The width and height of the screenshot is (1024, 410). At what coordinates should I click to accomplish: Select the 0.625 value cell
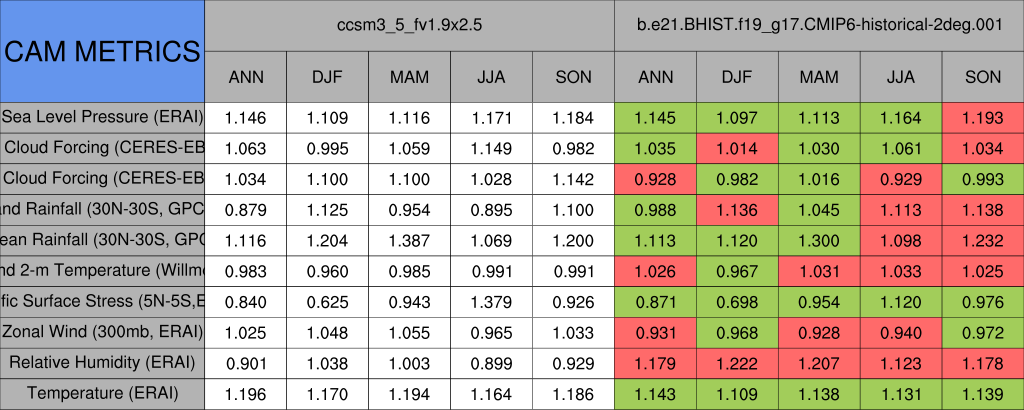point(327,302)
